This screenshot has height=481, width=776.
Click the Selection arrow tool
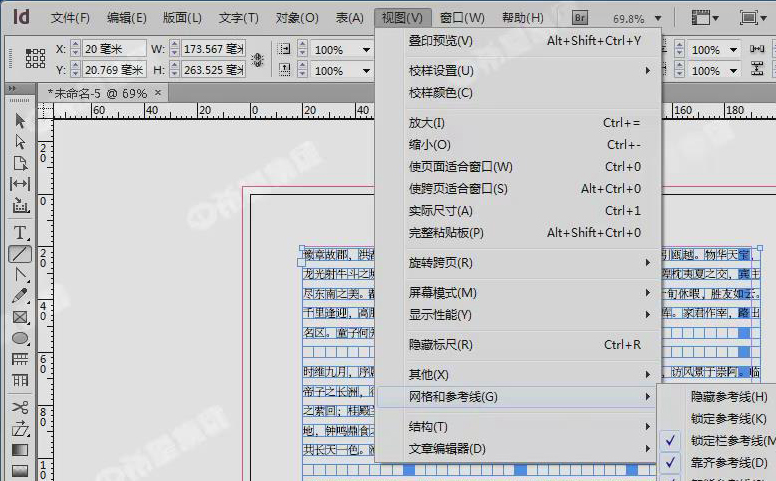20,120
